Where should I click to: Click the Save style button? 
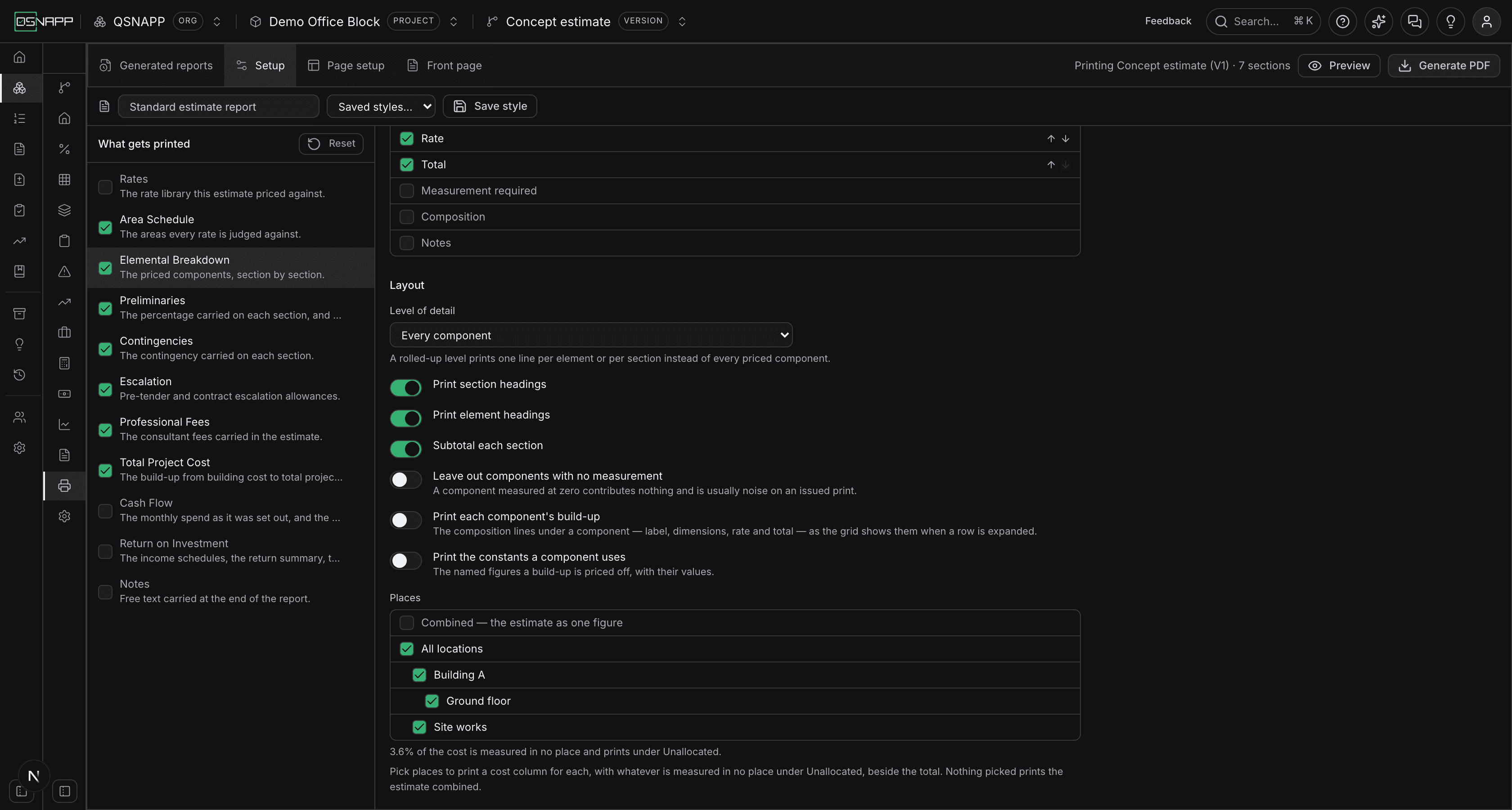coord(490,106)
